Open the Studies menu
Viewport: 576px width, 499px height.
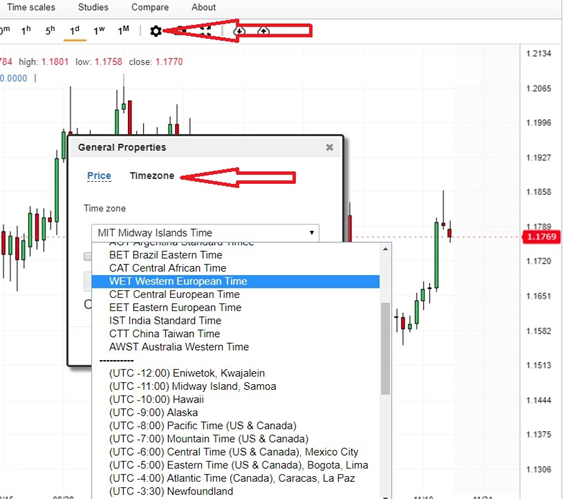tap(93, 7)
